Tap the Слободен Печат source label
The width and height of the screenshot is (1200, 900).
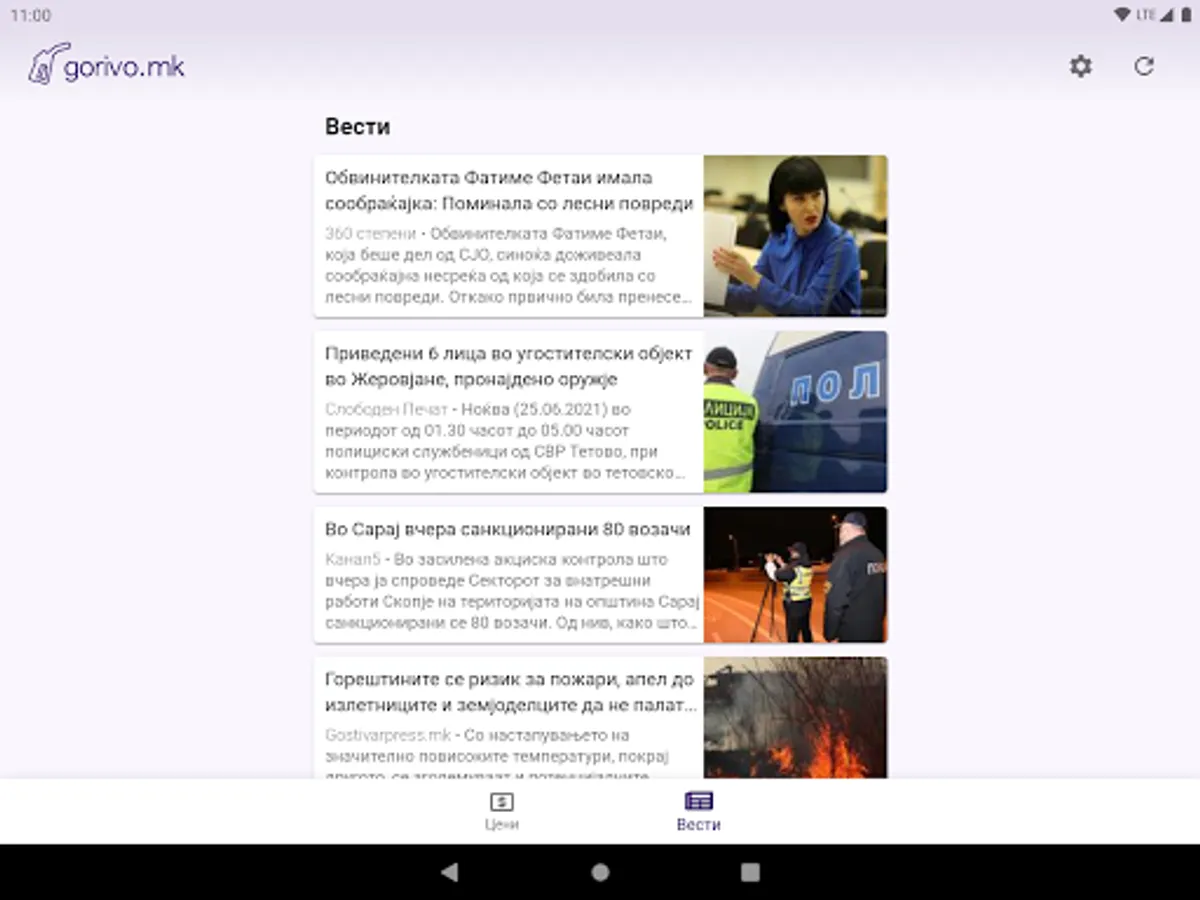click(x=386, y=409)
